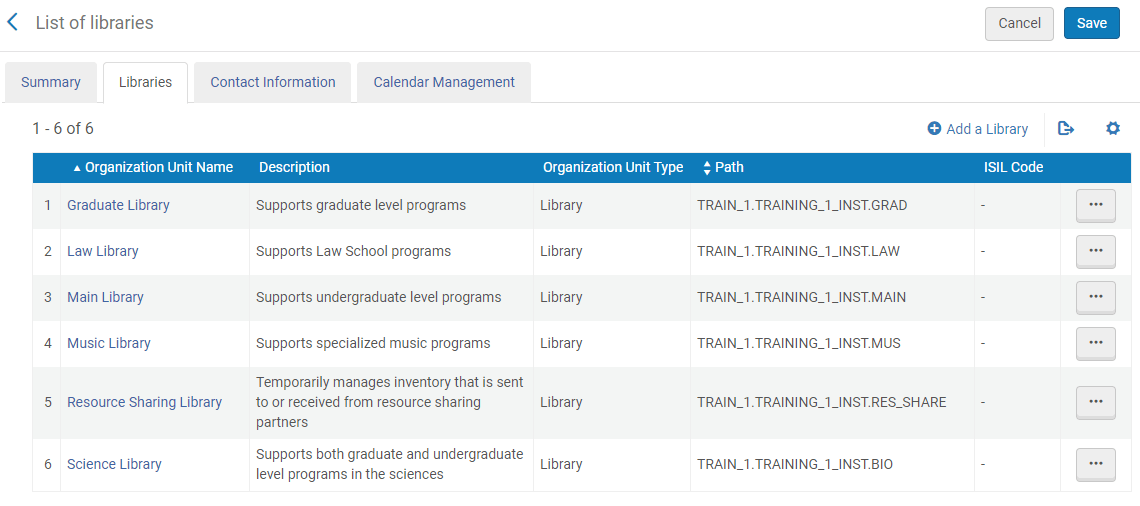This screenshot has height=506, width=1140.
Task: Click the 'List of libraries' page title
Action: (x=95, y=23)
